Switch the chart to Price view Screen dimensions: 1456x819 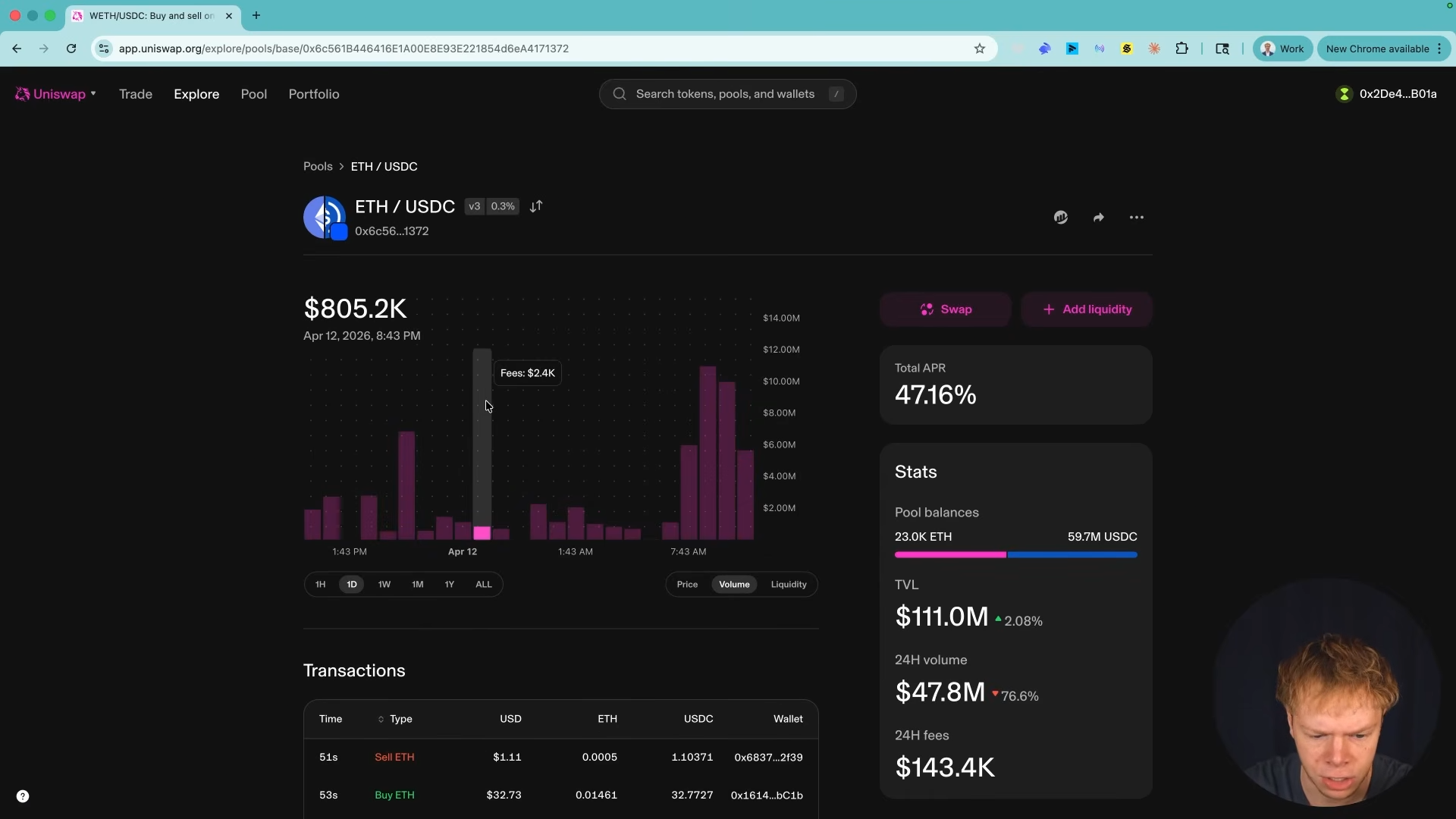tap(687, 585)
